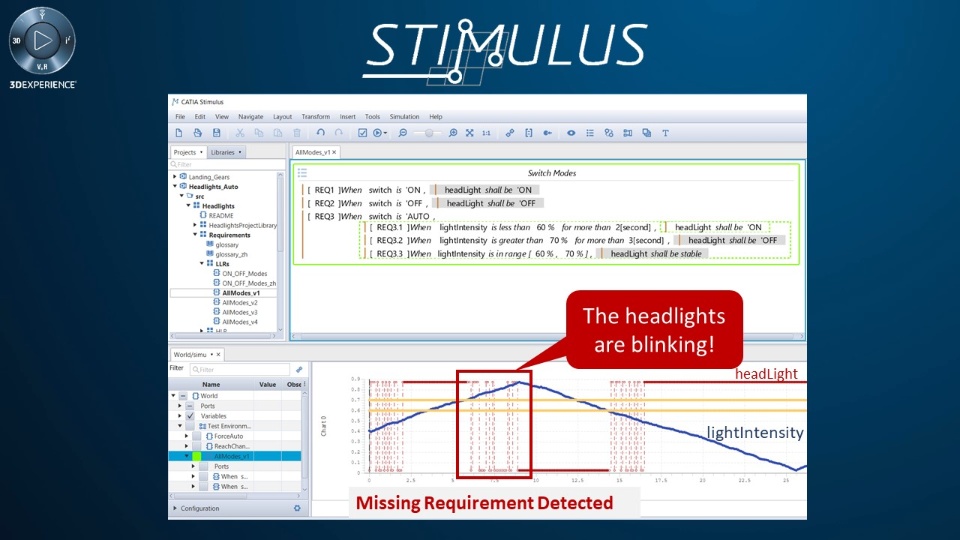Toggle the Test Environm... checkbox
The width and height of the screenshot is (960, 540).
(x=190, y=426)
